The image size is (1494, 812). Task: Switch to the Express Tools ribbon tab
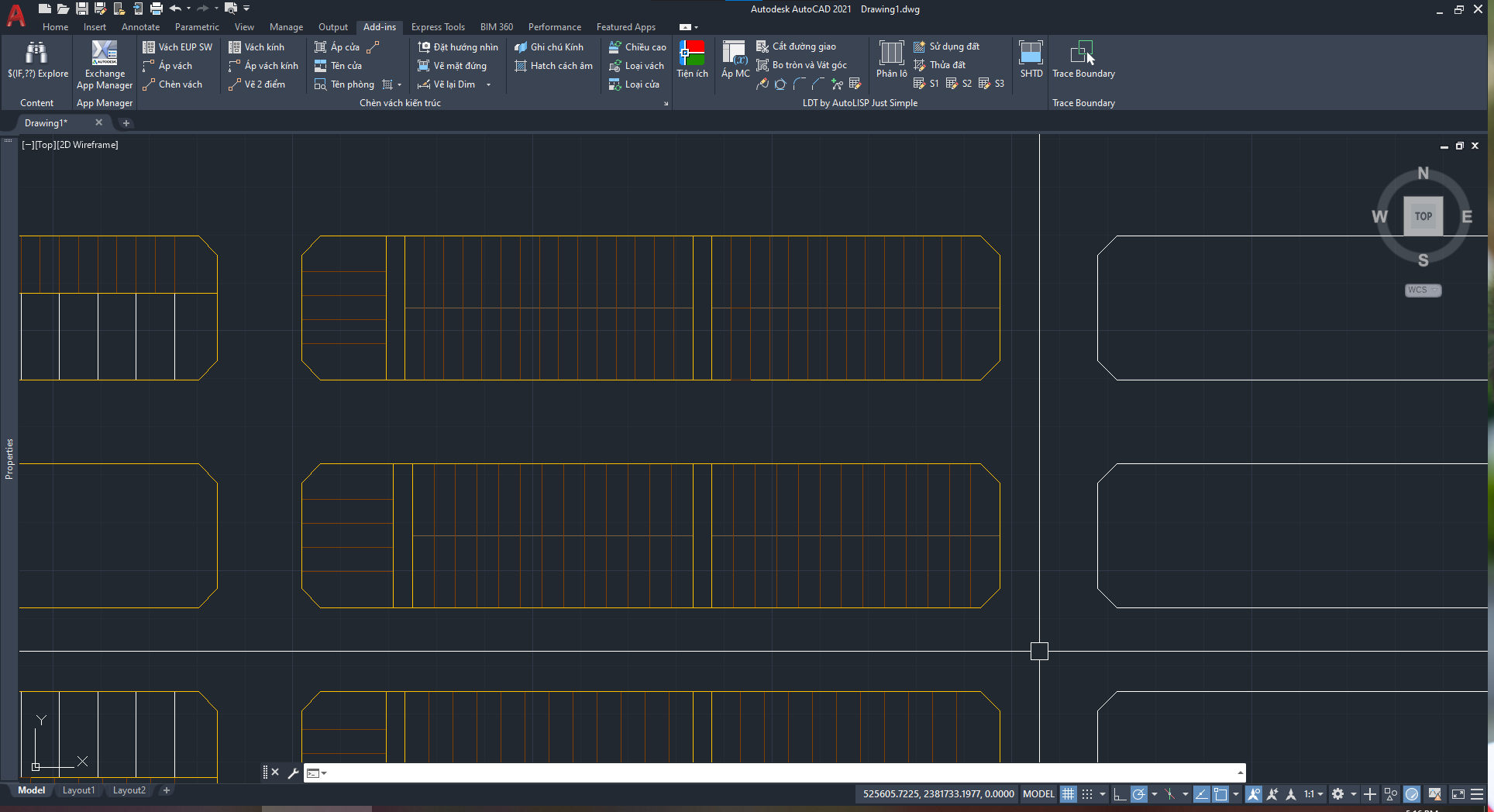coord(437,27)
